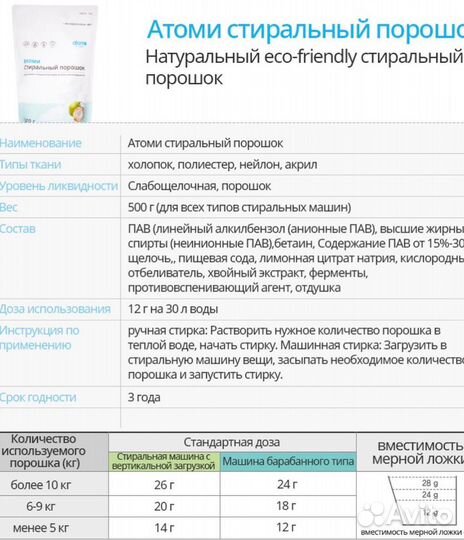This screenshot has height=540, width=464.
Task: Click the '26 г' dose cell
Action: 164,485
